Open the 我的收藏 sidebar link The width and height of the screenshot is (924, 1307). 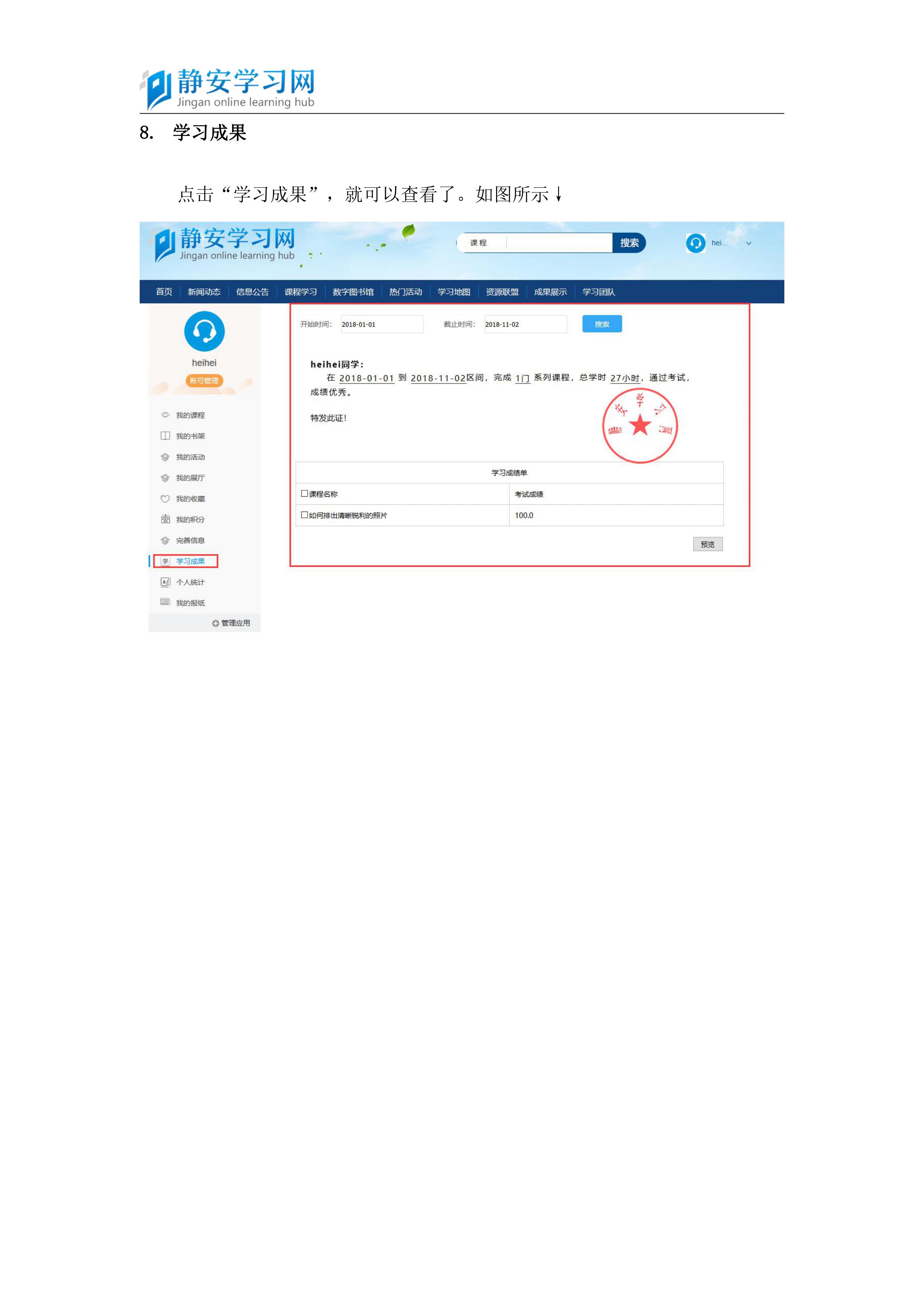[191, 499]
